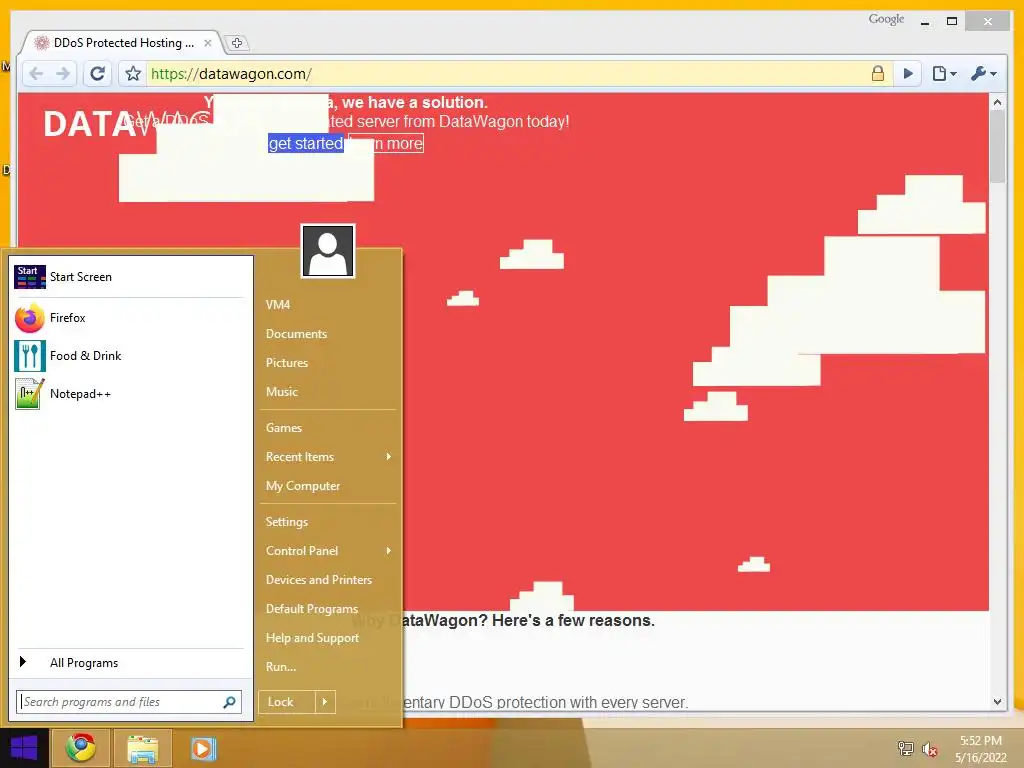
Task: Maximize the browser window
Action: pos(952,22)
